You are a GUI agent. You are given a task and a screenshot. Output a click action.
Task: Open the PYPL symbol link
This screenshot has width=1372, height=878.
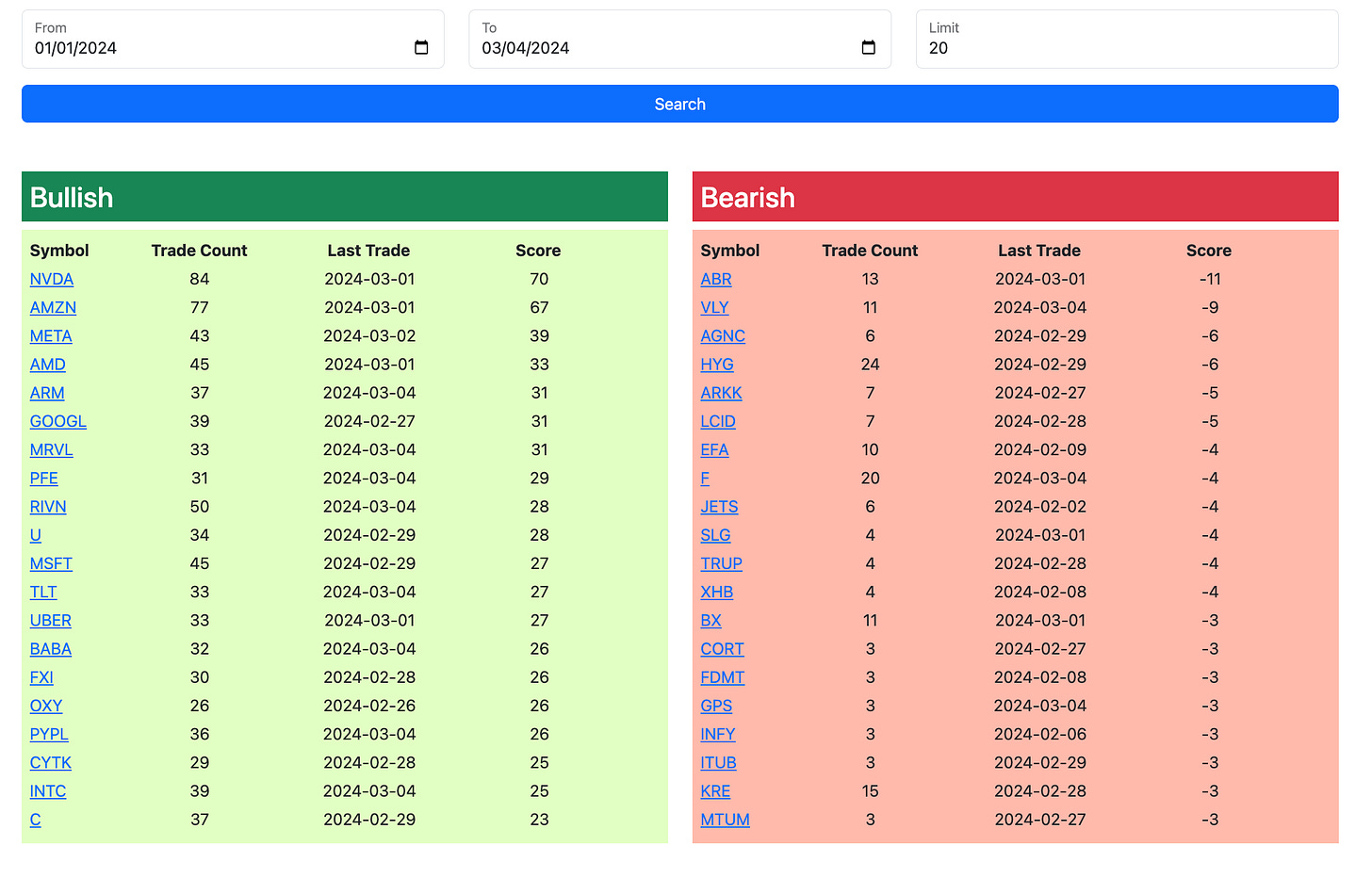[49, 734]
